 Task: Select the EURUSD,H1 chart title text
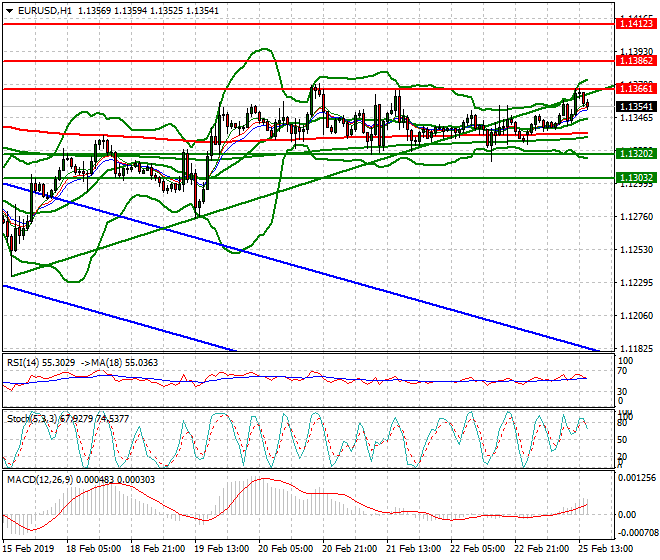(45, 11)
